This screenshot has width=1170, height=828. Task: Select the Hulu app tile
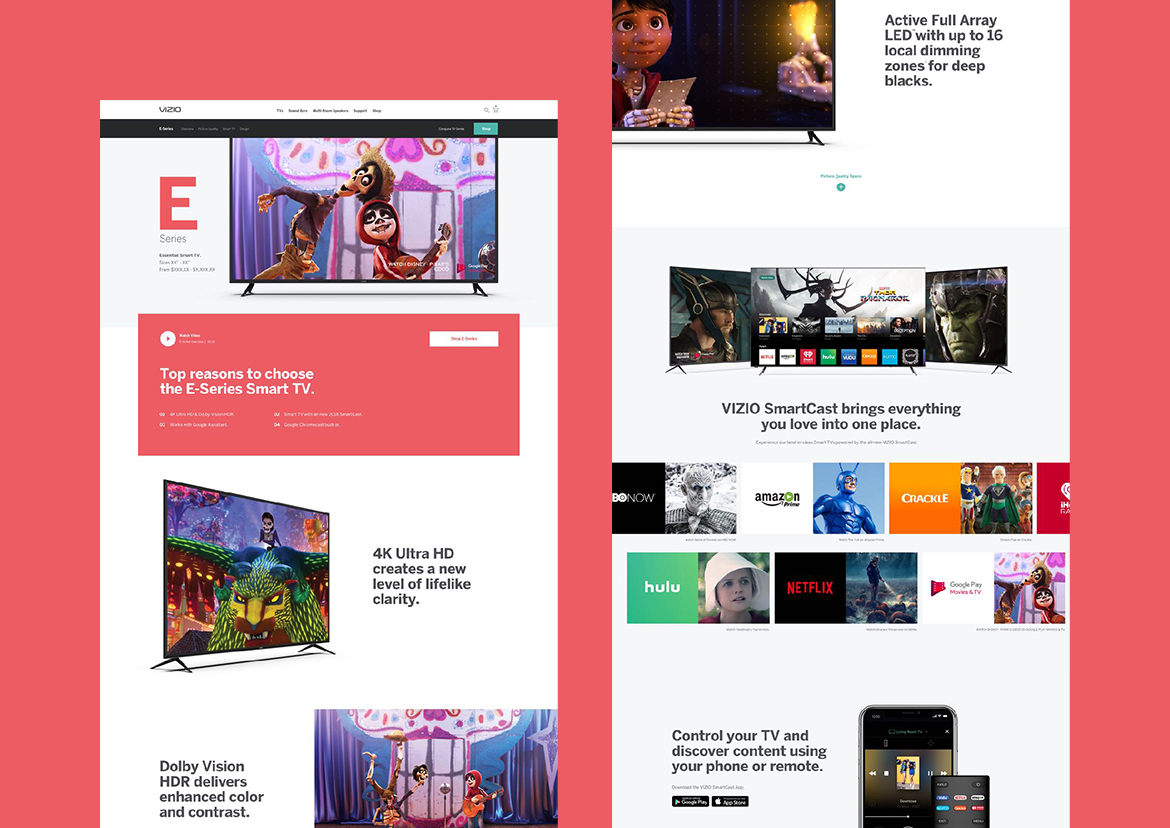662,588
